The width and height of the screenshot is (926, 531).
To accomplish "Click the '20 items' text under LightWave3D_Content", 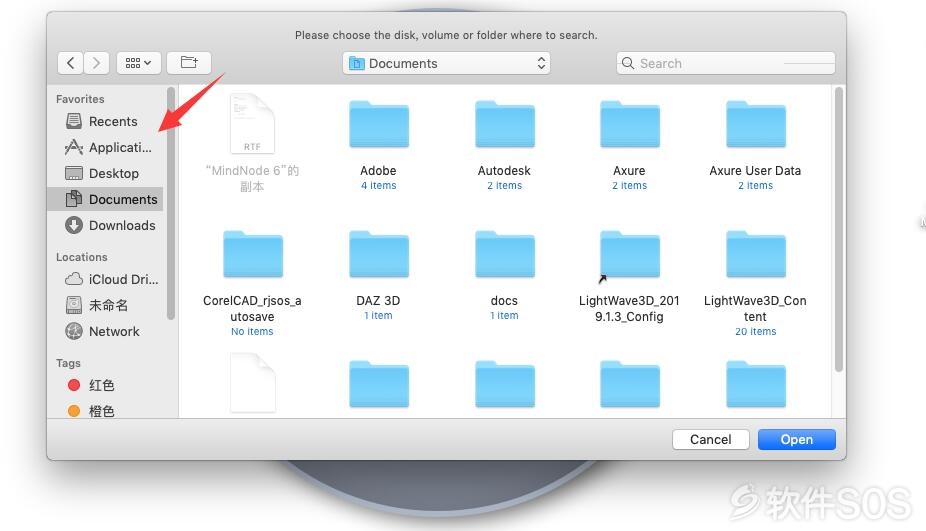I will pyautogui.click(x=756, y=332).
